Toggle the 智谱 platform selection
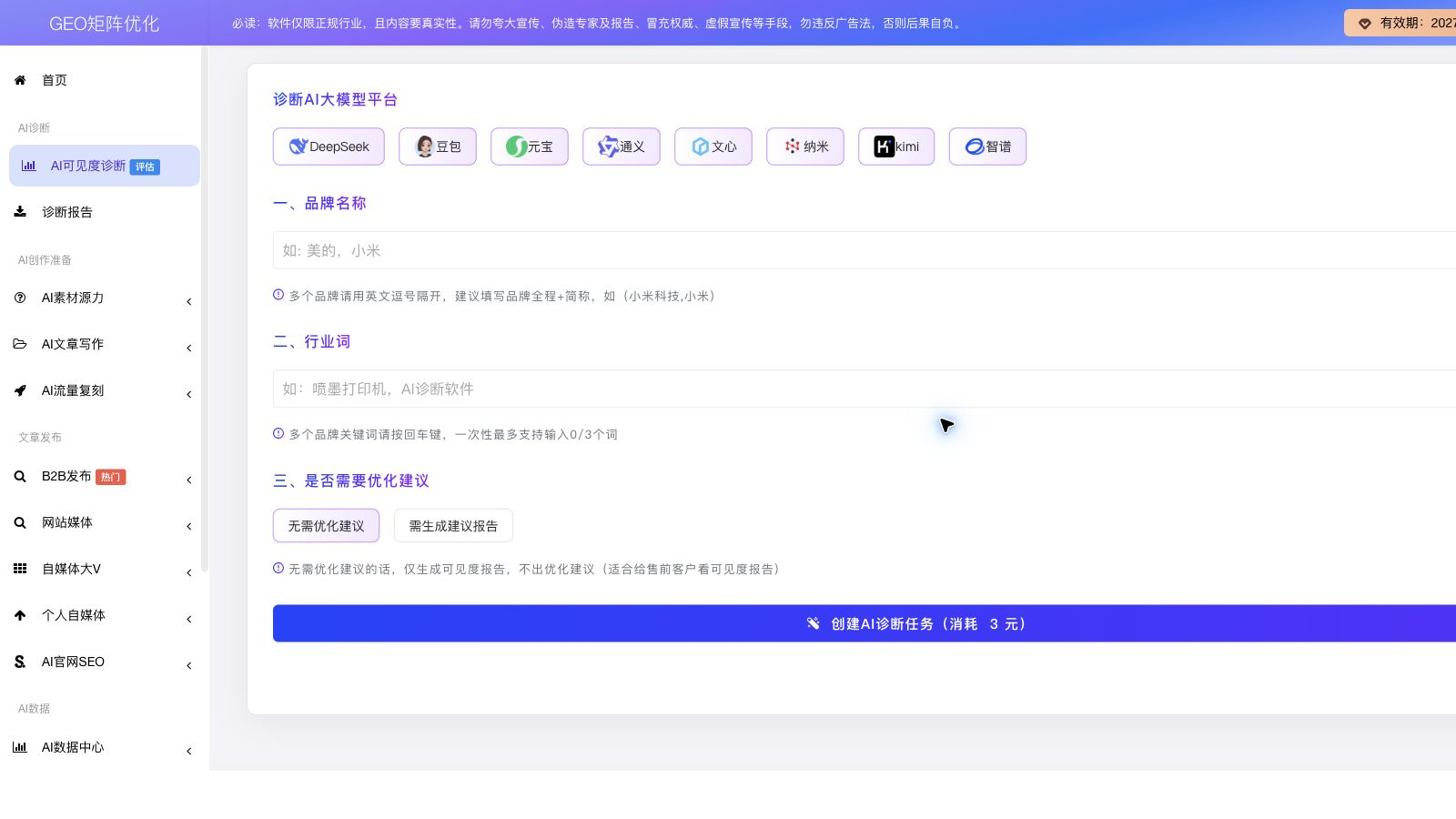Viewport: 1456px width, 819px height. pos(987,147)
